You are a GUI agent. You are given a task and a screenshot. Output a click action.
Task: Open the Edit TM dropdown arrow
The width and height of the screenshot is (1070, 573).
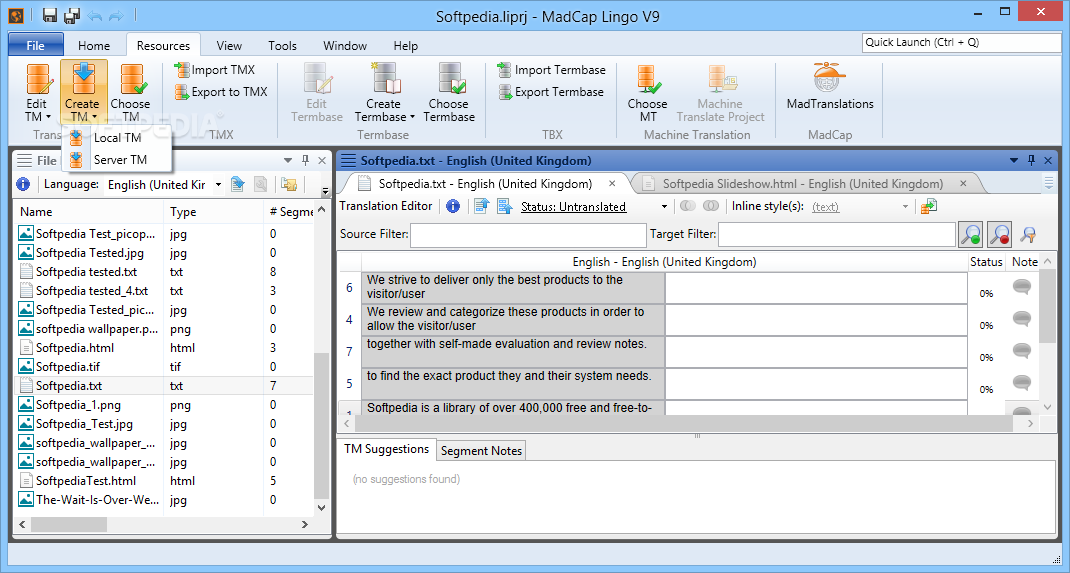tap(48, 117)
